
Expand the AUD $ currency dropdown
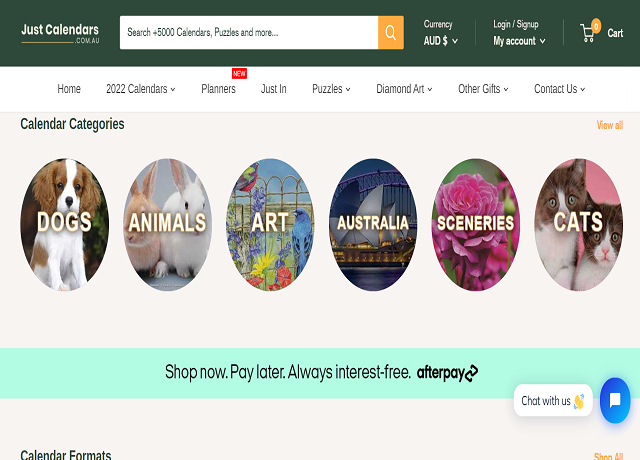(x=441, y=41)
